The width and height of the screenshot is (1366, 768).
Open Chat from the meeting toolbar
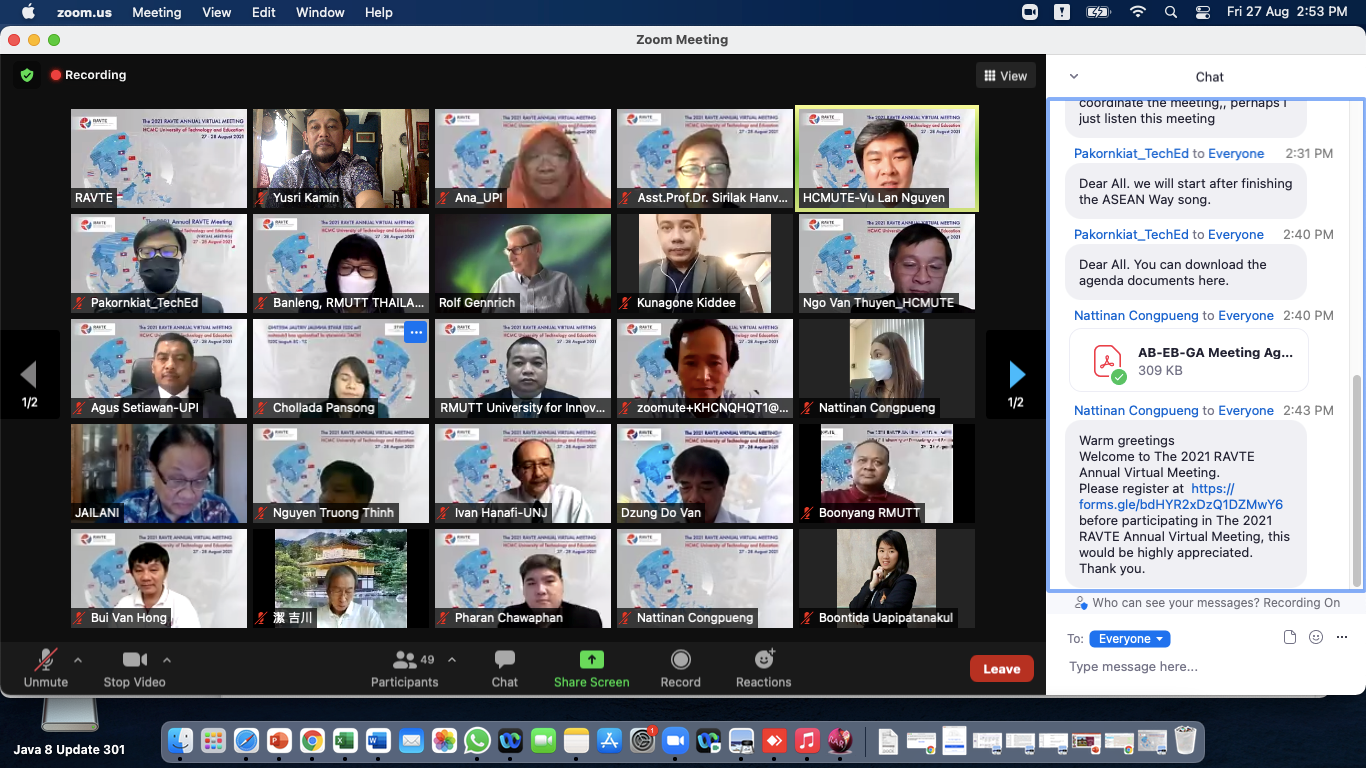[505, 667]
